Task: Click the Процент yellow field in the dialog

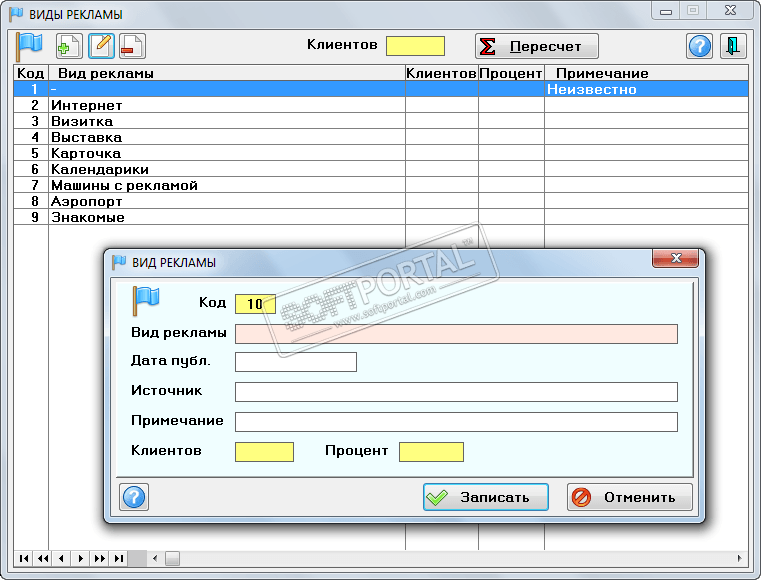Action: (431, 452)
